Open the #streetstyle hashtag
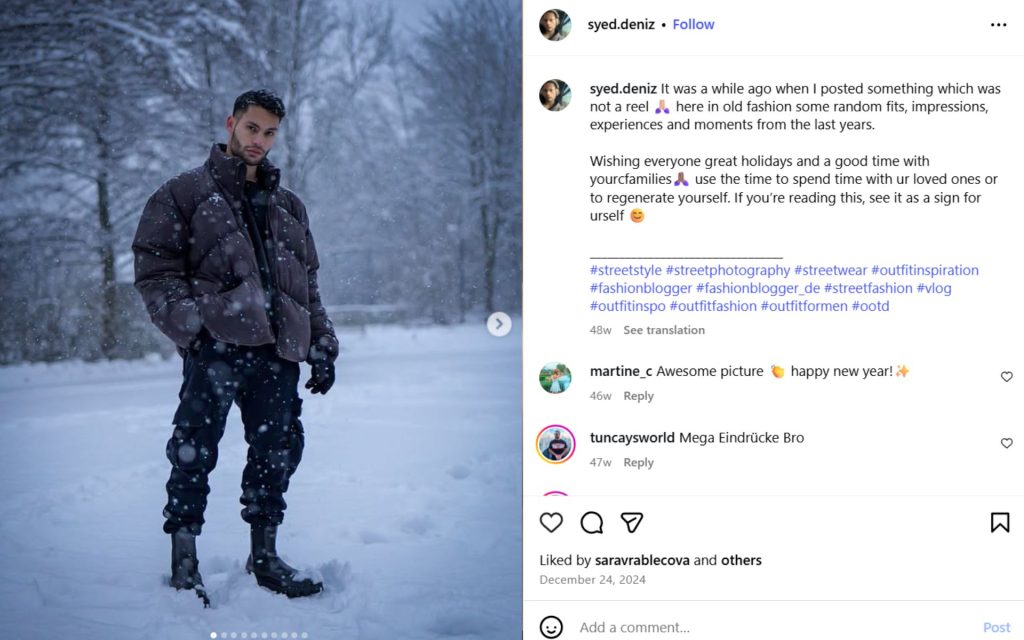The height and width of the screenshot is (640, 1024). 625,270
